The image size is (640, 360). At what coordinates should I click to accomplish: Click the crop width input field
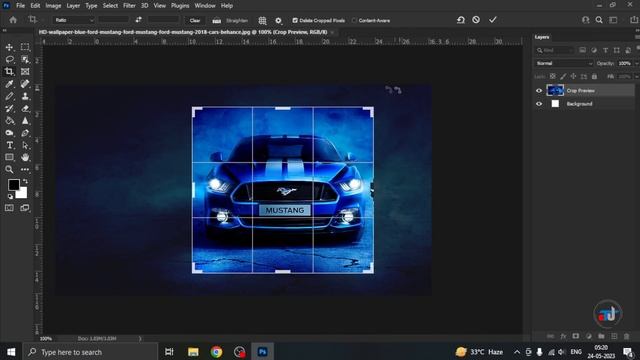point(113,20)
